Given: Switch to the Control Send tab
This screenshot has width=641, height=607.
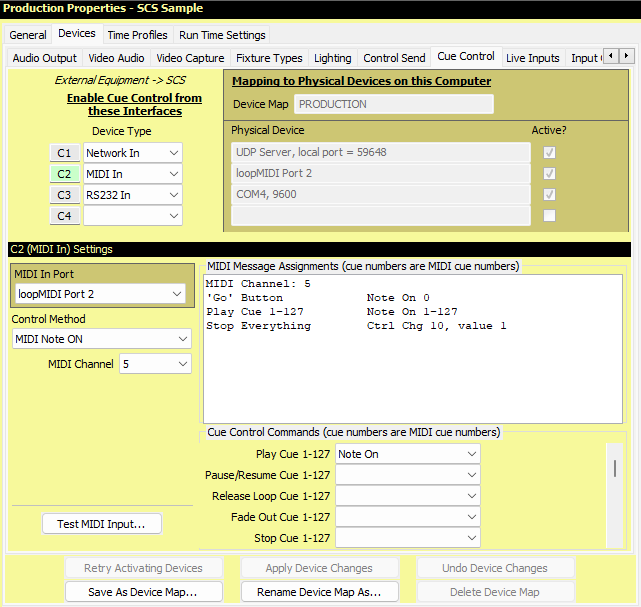Looking at the screenshot, I should click(x=394, y=58).
